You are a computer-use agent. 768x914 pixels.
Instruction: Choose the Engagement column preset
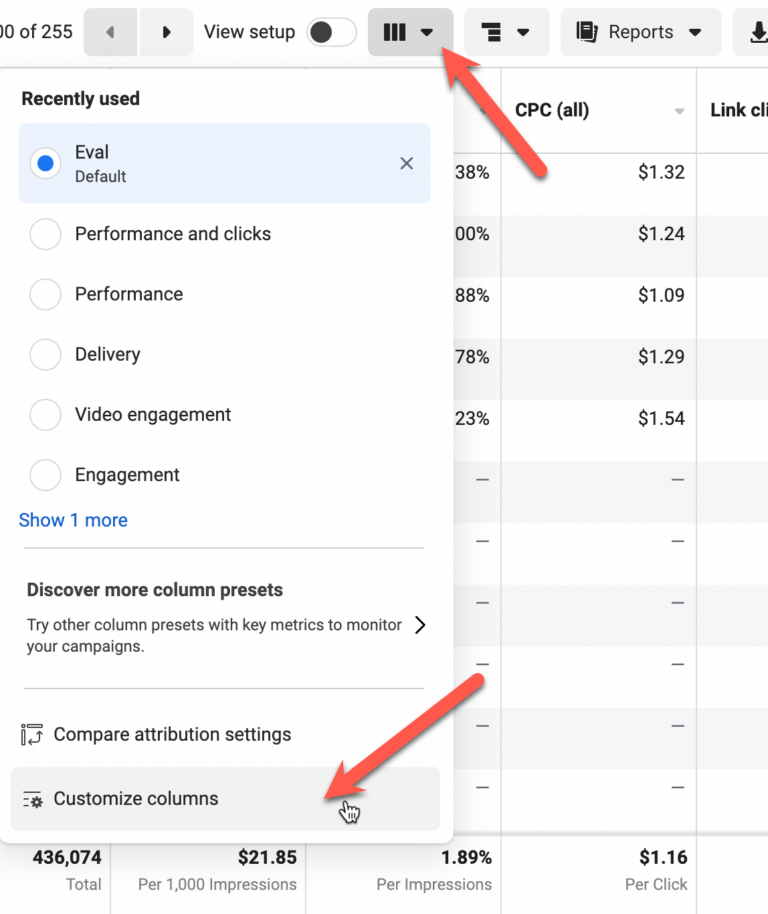[127, 475]
